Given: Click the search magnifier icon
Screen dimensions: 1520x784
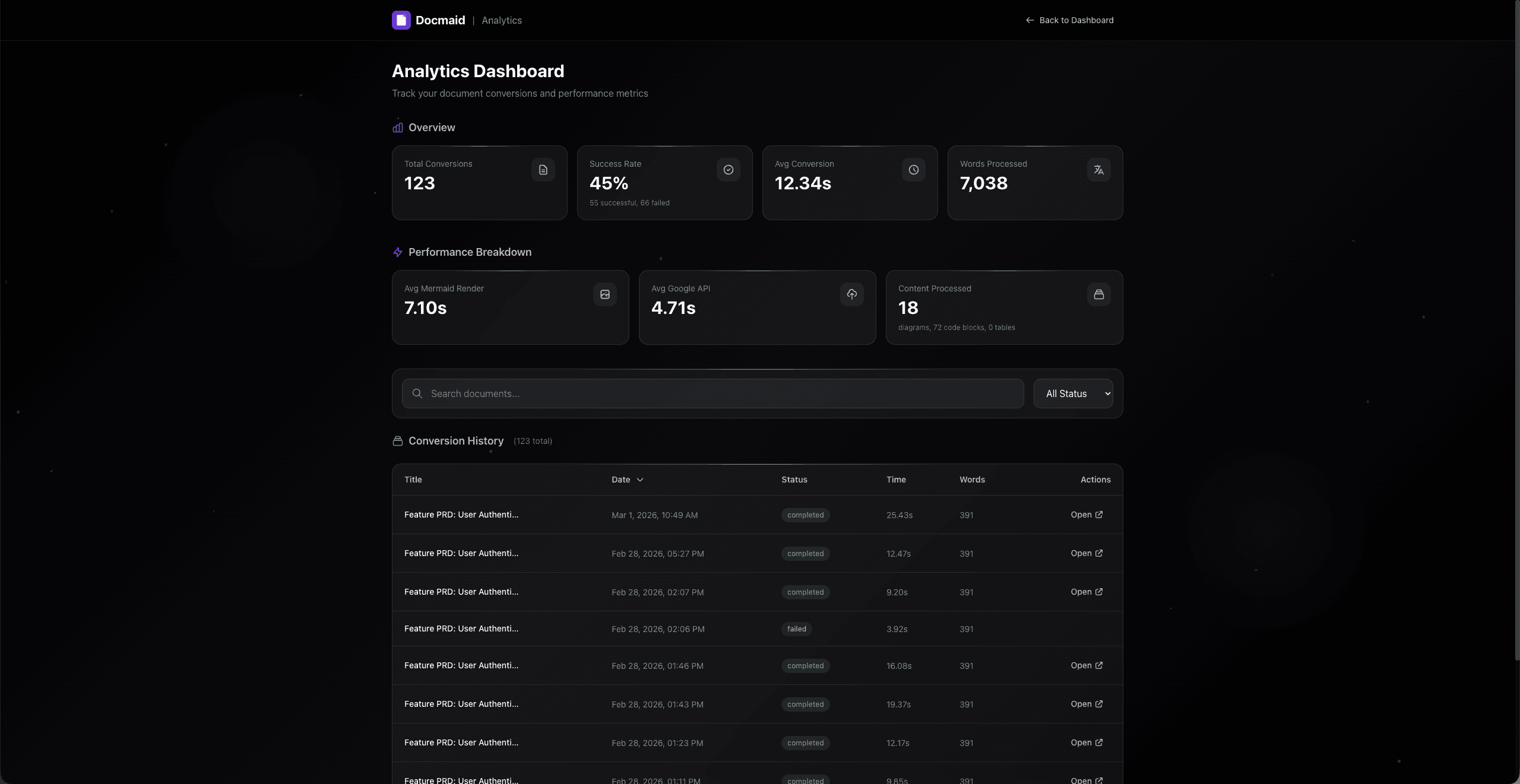Looking at the screenshot, I should (418, 393).
